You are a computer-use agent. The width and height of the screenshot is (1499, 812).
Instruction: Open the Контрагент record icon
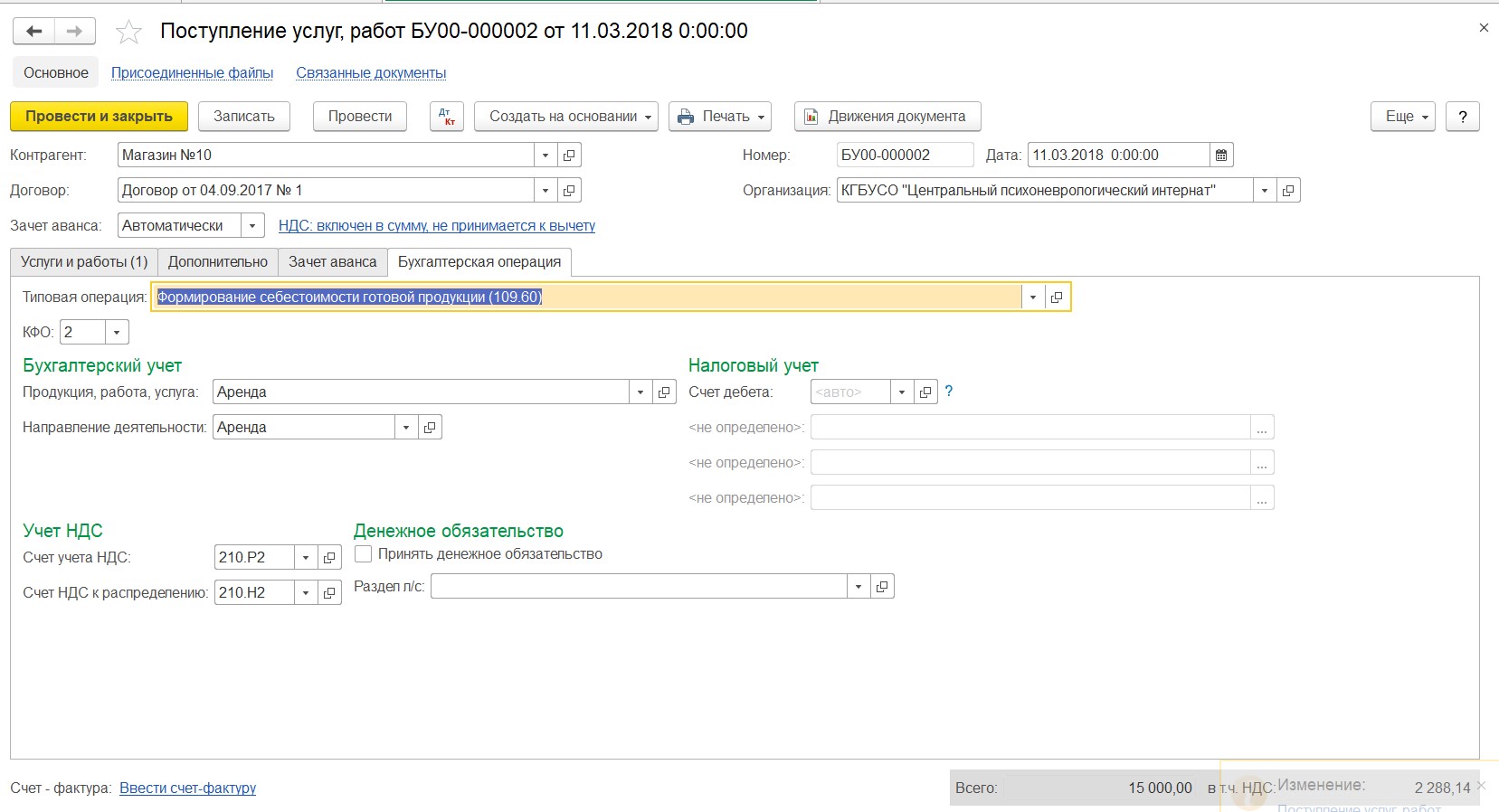569,156
